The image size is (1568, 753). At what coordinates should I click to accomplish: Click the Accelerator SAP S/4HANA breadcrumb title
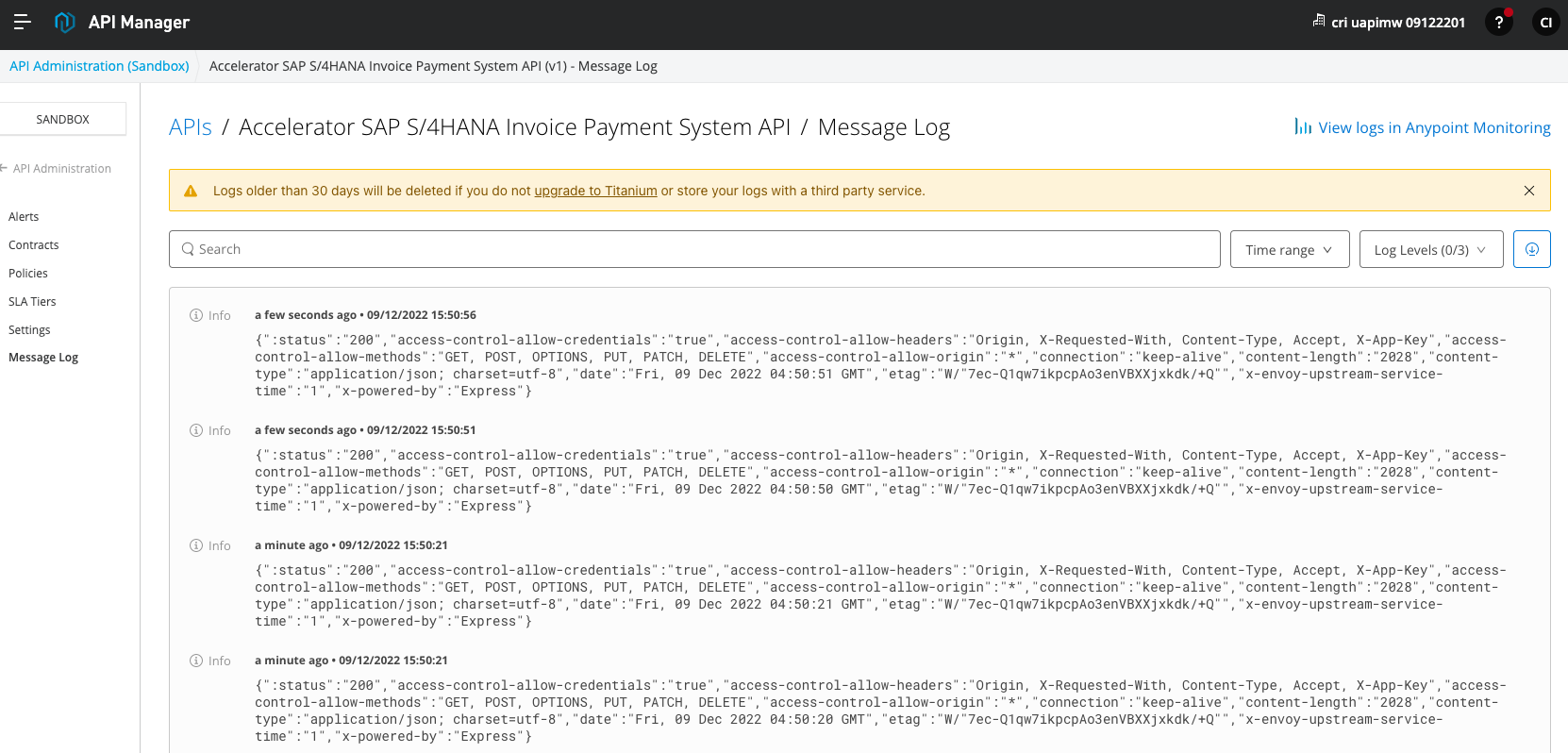coord(515,127)
